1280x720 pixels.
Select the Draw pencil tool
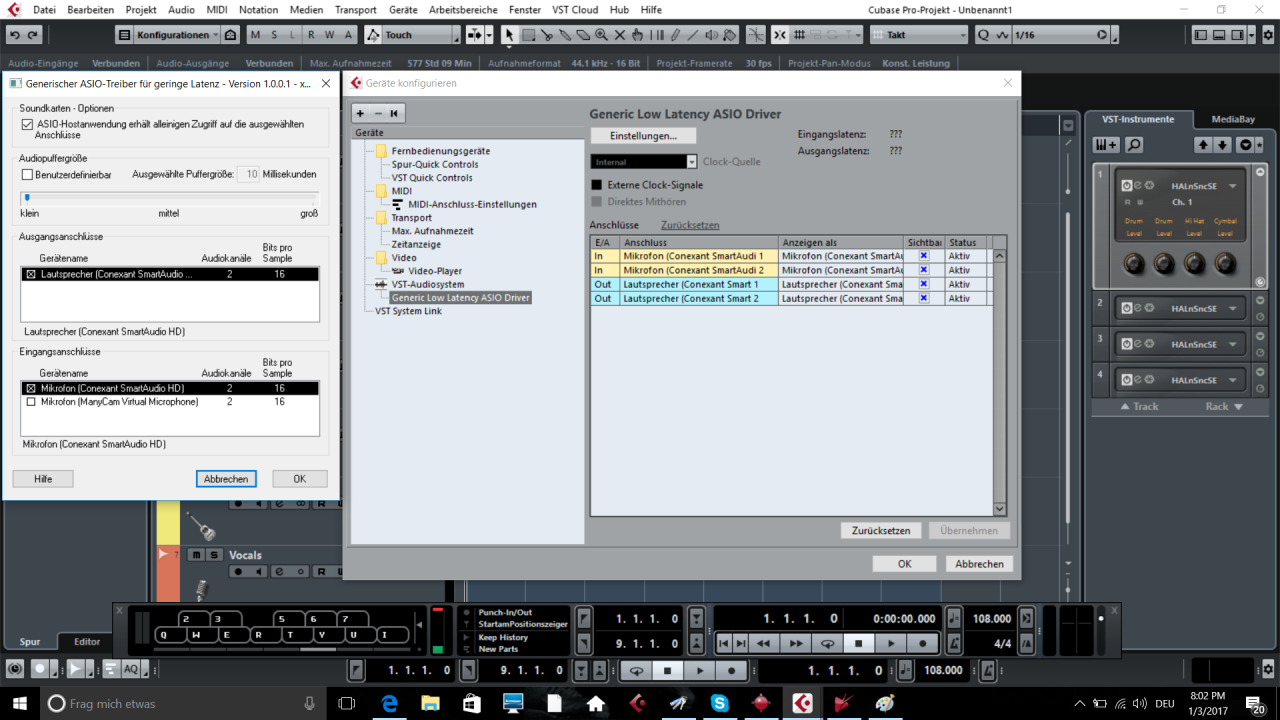tap(675, 35)
